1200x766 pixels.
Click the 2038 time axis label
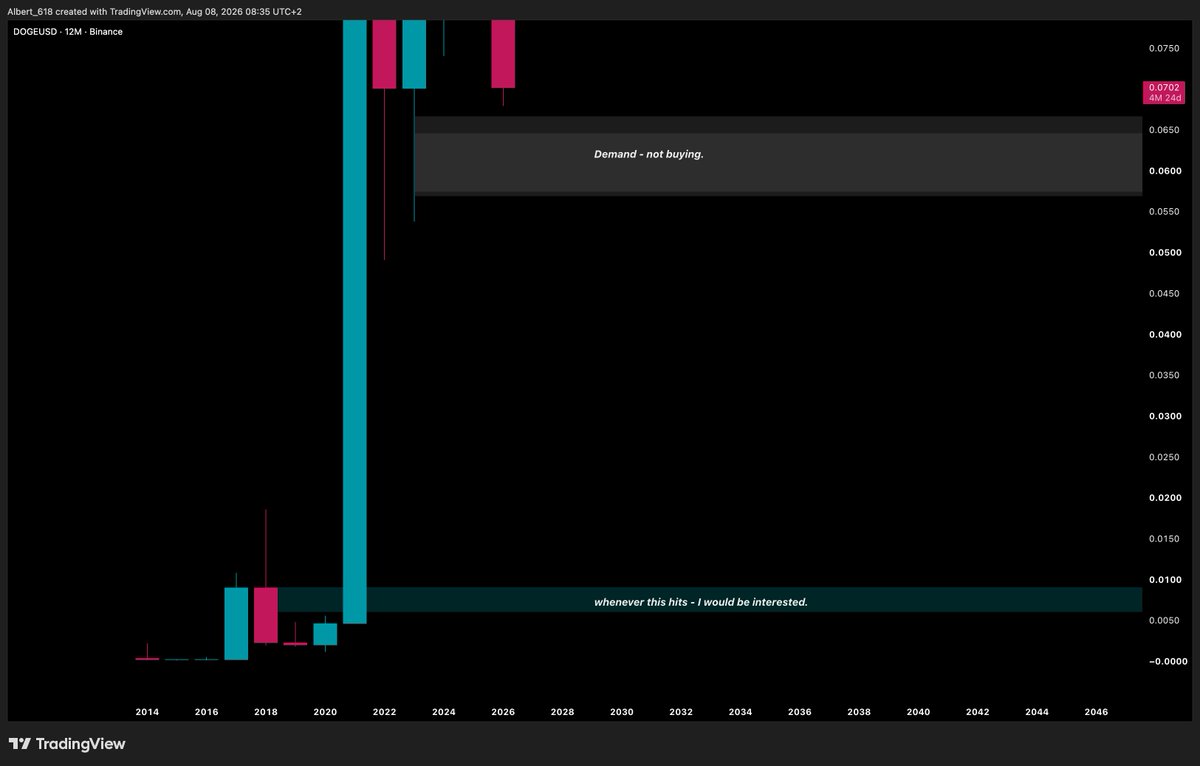coord(859,712)
